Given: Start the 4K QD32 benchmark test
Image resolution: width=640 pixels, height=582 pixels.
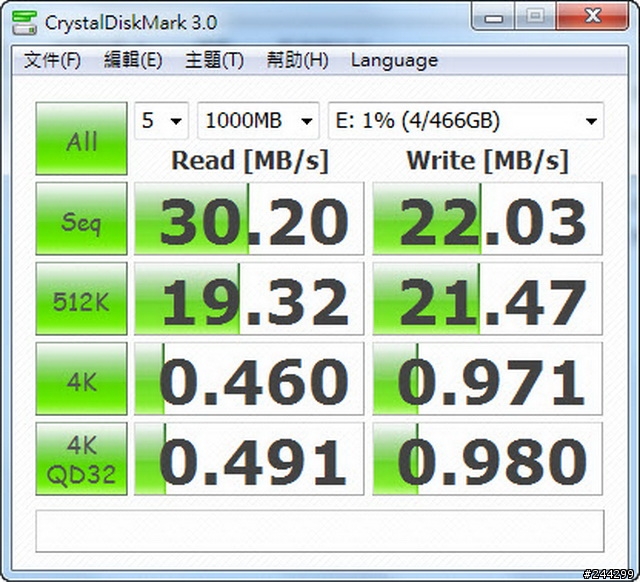Looking at the screenshot, I should (x=82, y=459).
